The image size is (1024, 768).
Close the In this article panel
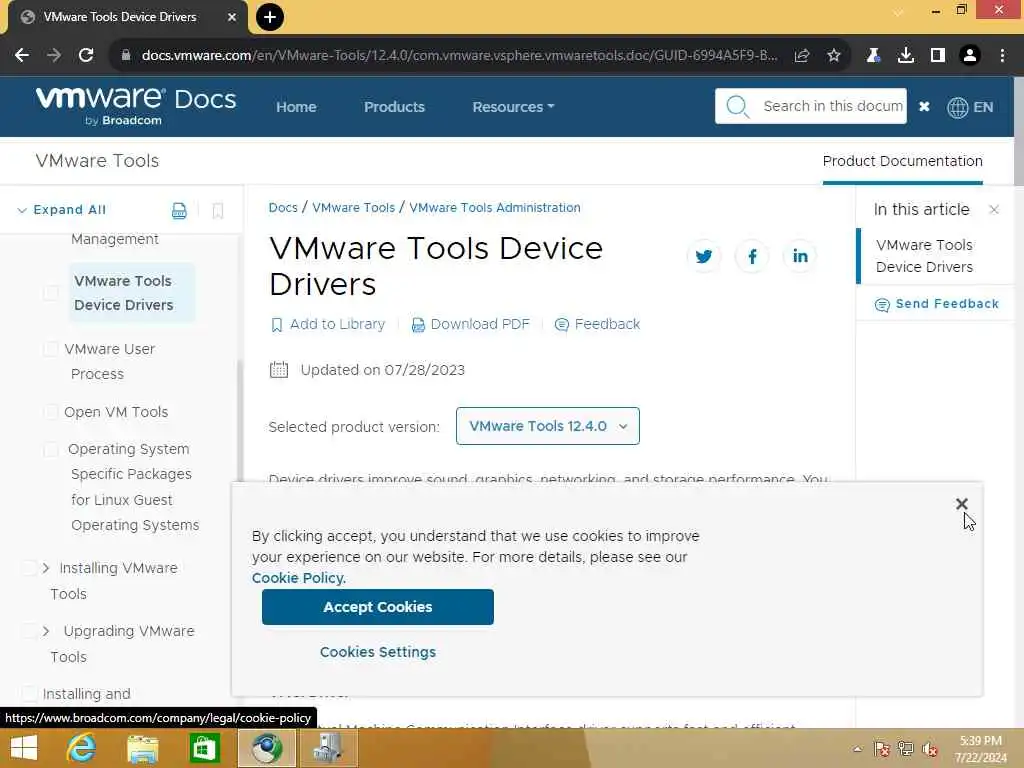(994, 210)
